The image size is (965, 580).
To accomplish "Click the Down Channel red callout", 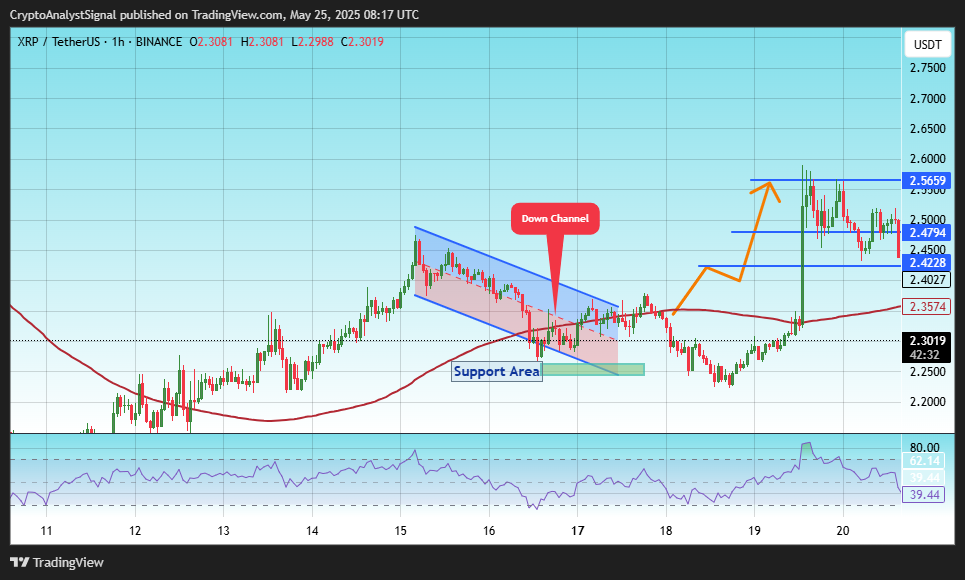I will [555, 219].
